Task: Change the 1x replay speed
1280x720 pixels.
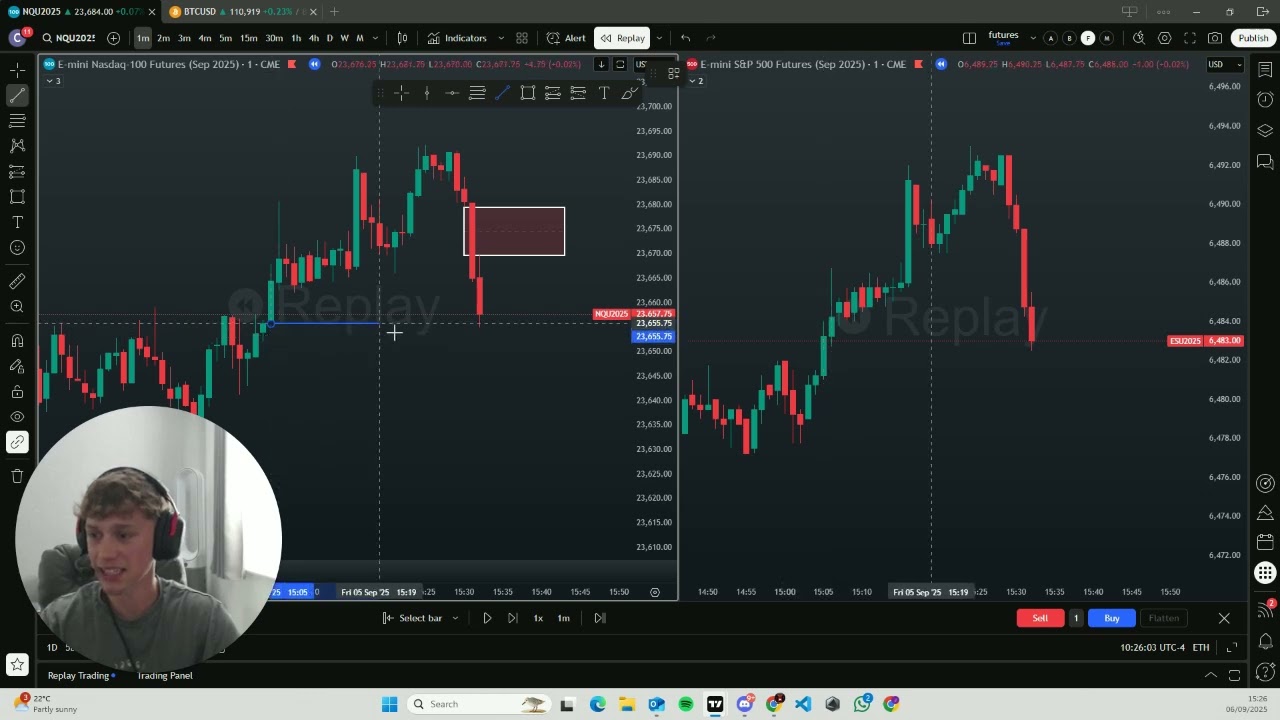Action: coord(538,618)
